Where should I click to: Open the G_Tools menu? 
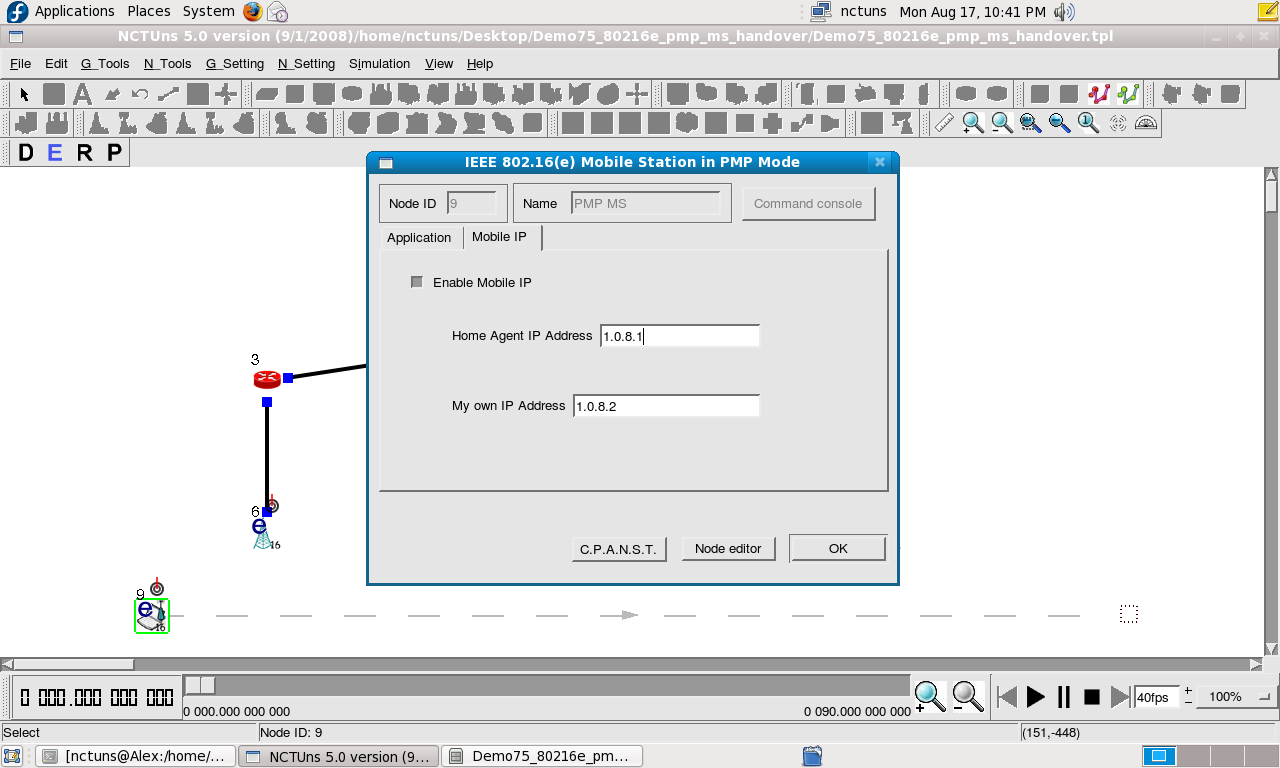(105, 63)
